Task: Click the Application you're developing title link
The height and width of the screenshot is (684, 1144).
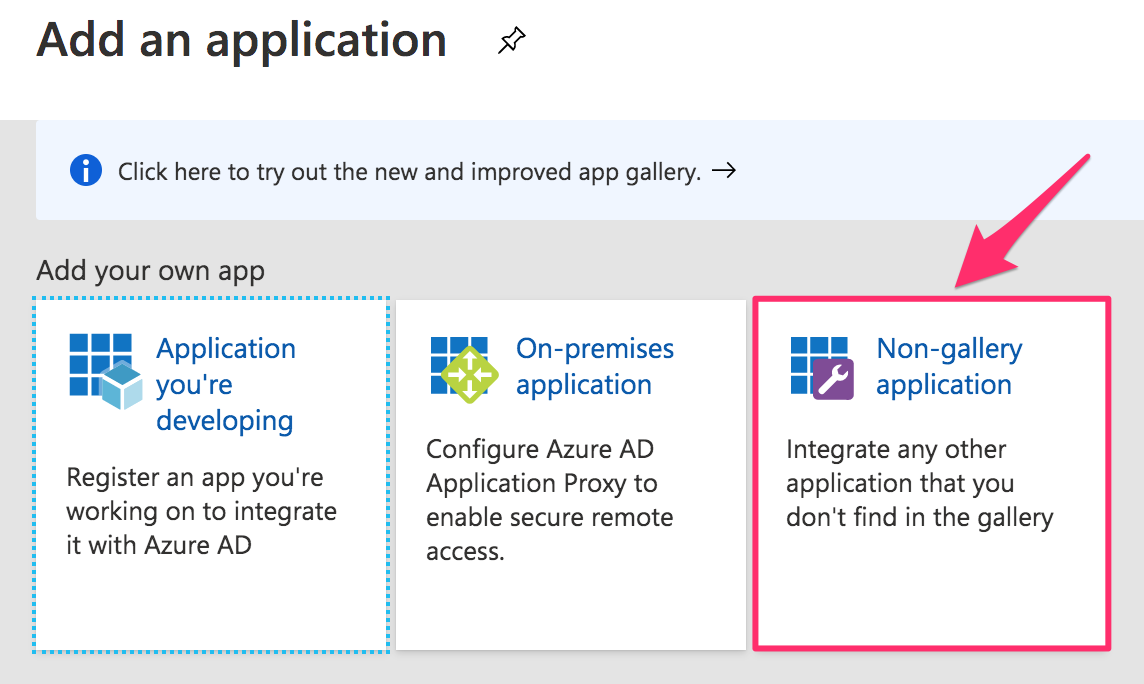Action: click(x=225, y=385)
